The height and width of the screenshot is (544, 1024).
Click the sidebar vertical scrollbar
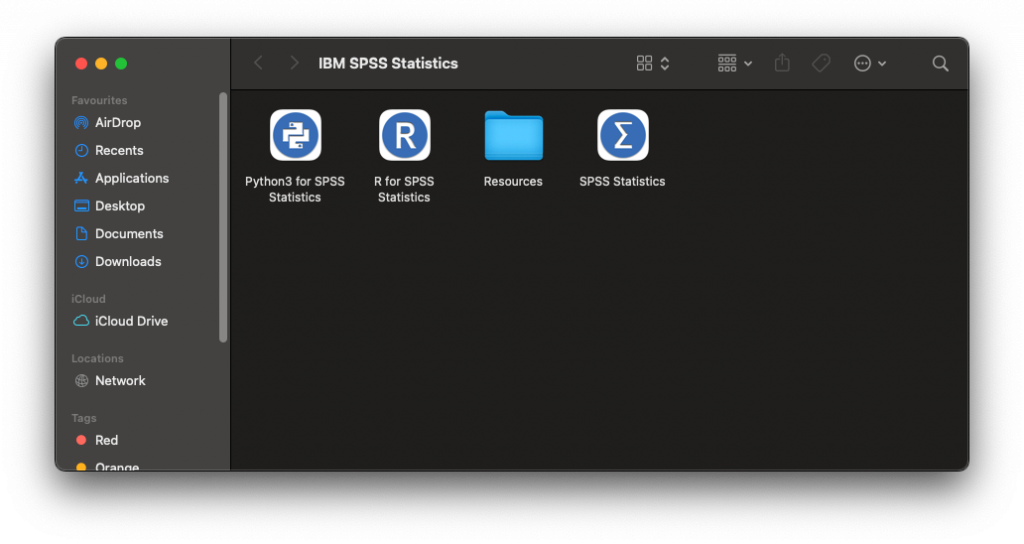[223, 217]
